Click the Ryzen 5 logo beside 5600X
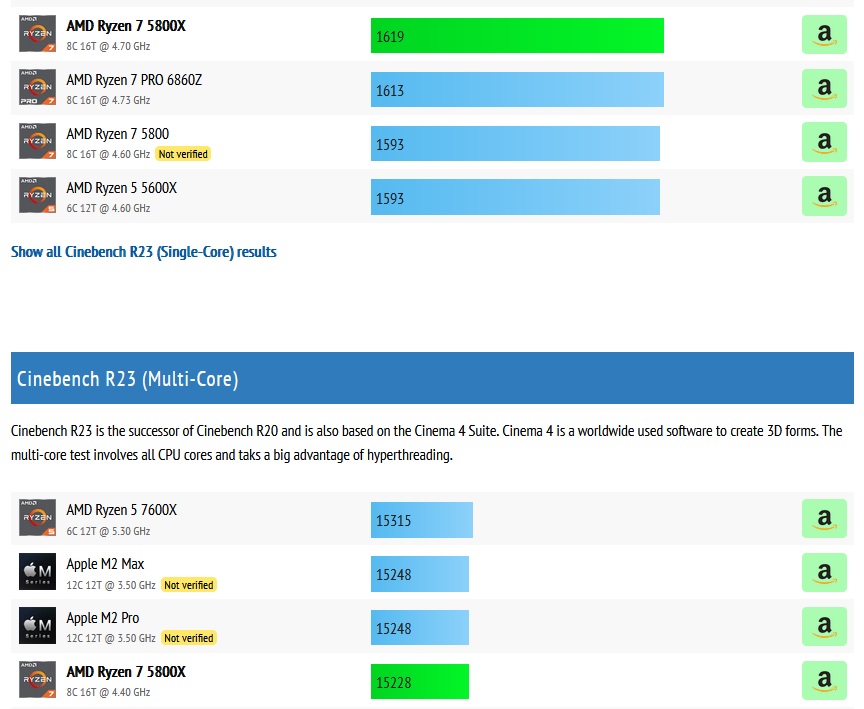This screenshot has width=864, height=709. (x=37, y=195)
